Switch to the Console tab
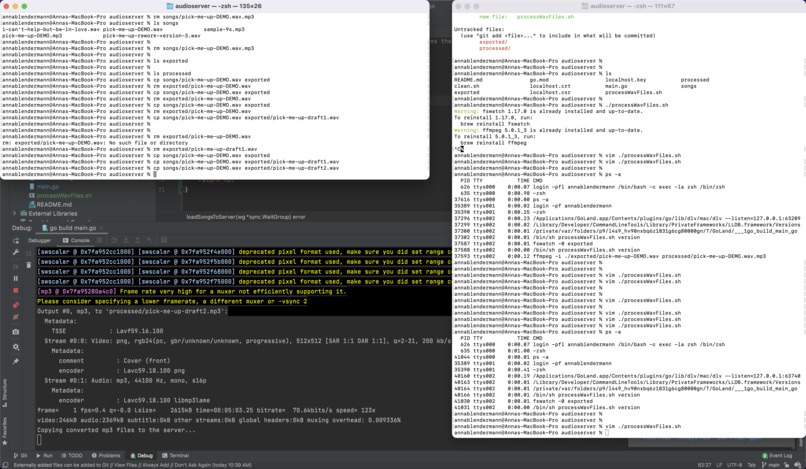Screen dimensions: 806x469 click(x=76, y=240)
